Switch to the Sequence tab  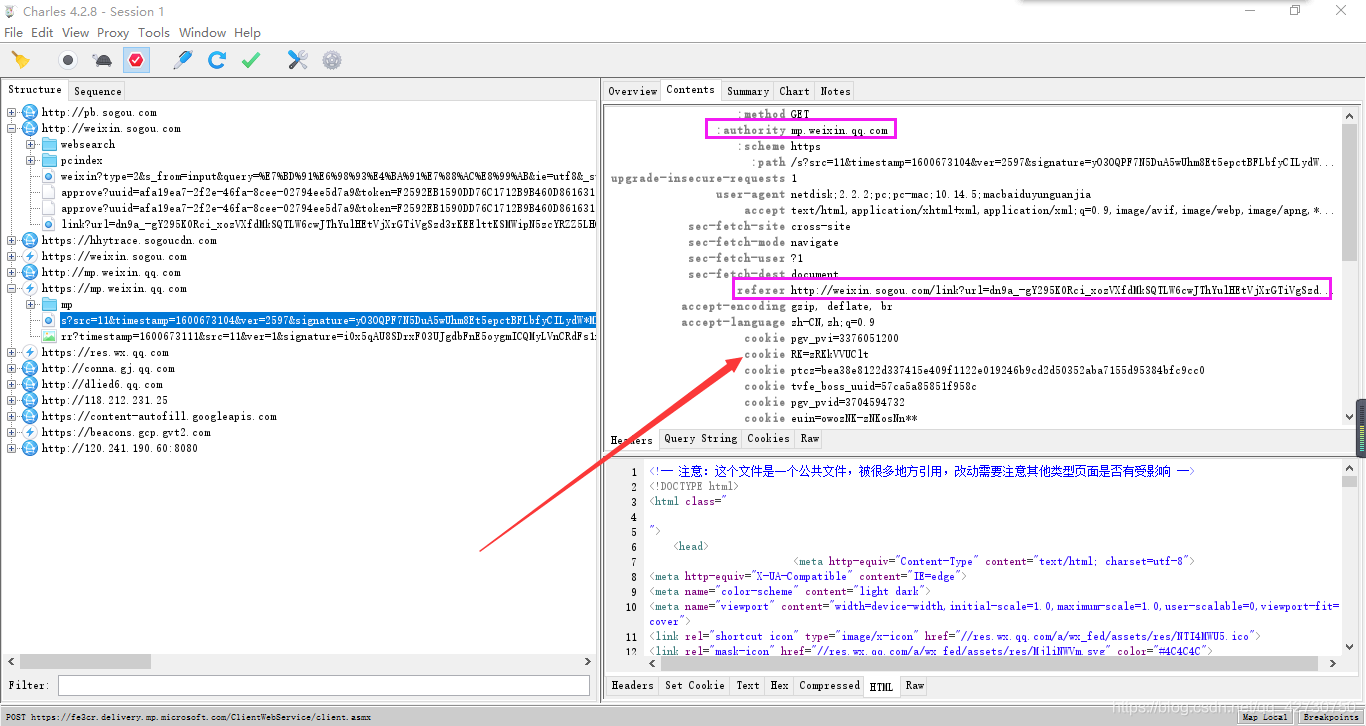98,91
